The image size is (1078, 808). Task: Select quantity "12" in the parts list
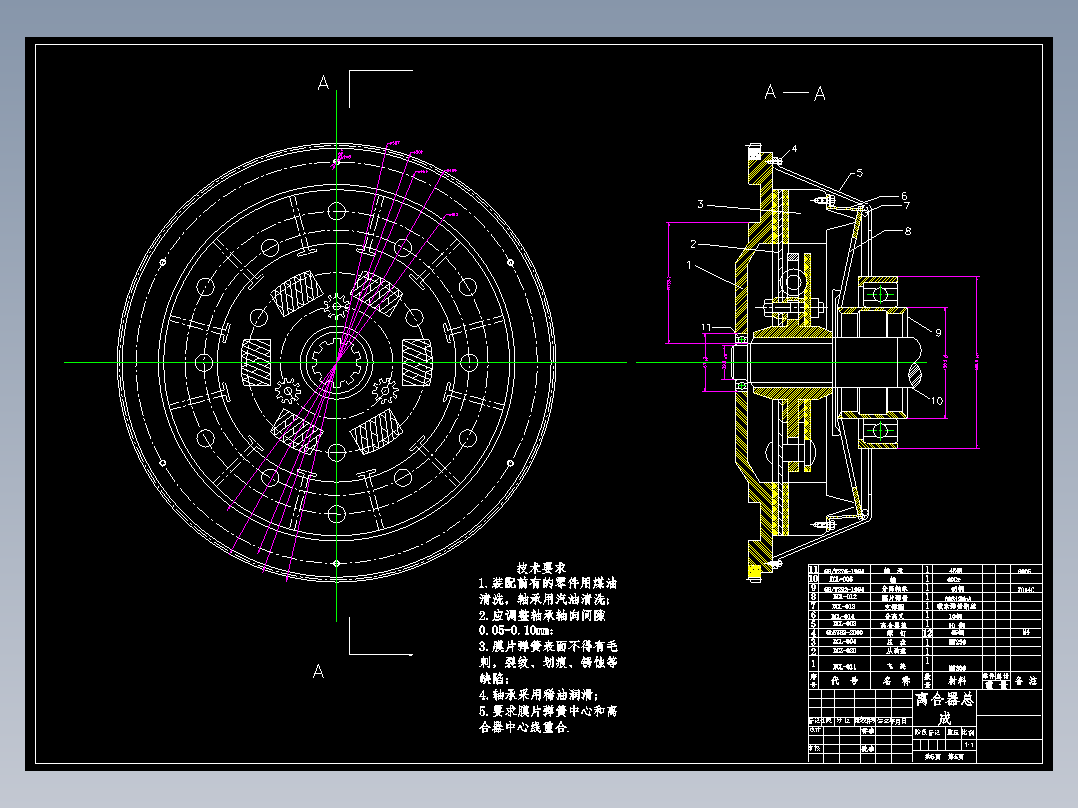(x=927, y=633)
